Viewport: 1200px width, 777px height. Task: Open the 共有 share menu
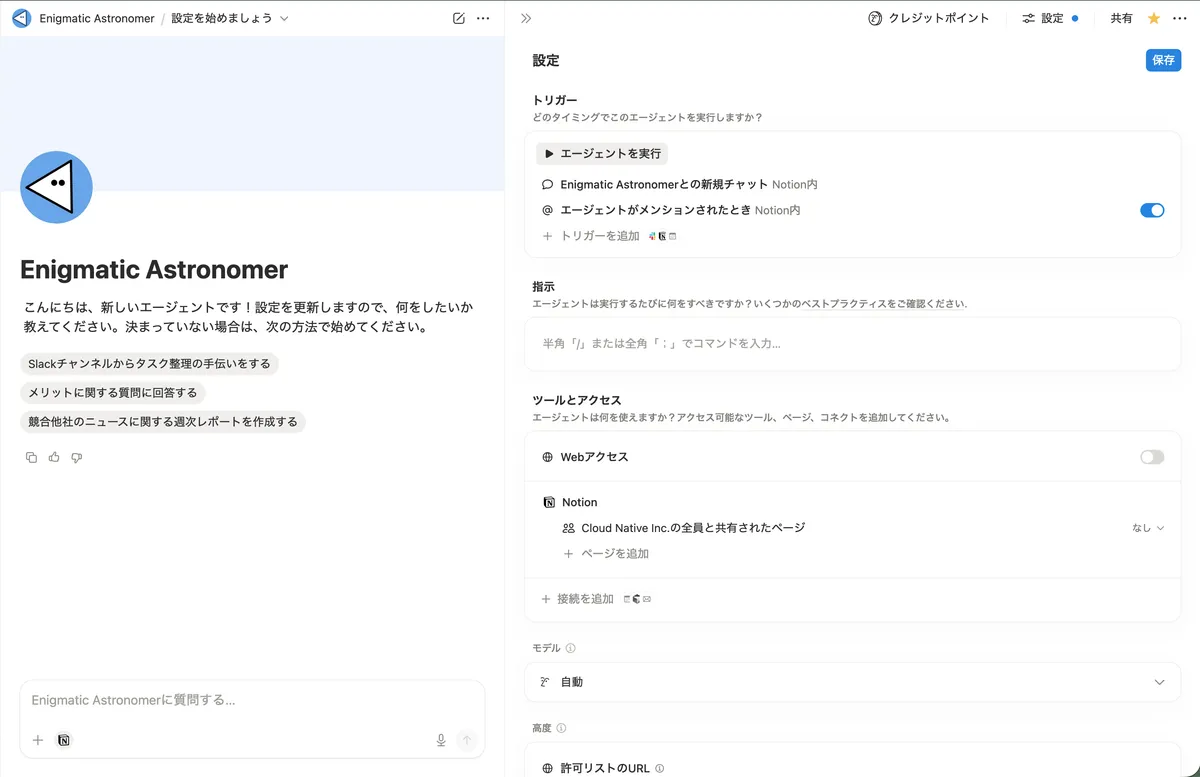point(1121,18)
